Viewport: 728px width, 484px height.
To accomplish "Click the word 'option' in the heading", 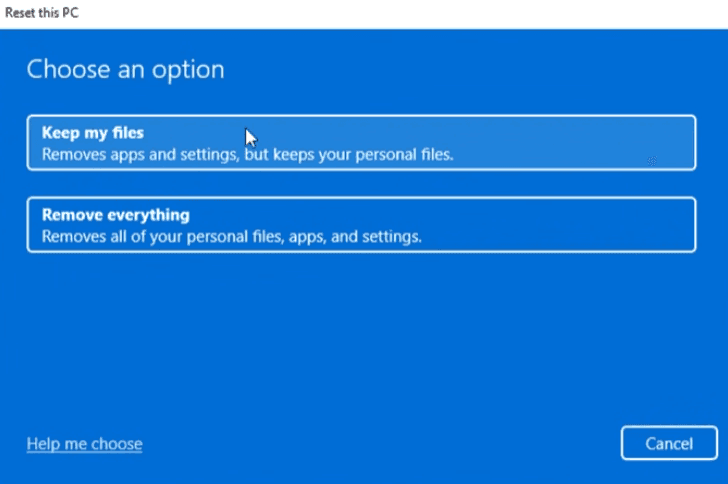I will point(188,71).
